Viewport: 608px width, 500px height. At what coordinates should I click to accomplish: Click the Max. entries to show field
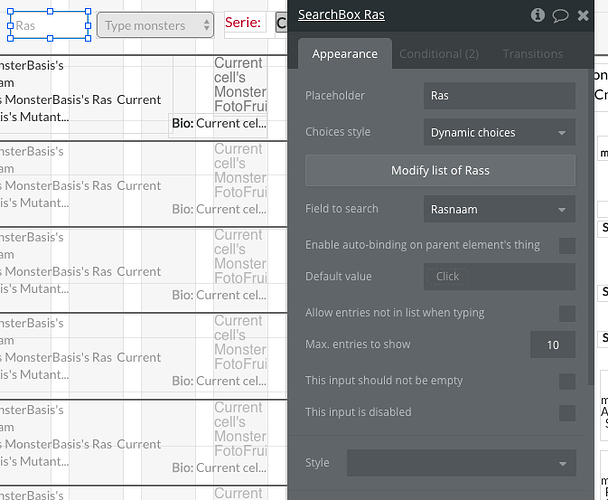(x=552, y=345)
